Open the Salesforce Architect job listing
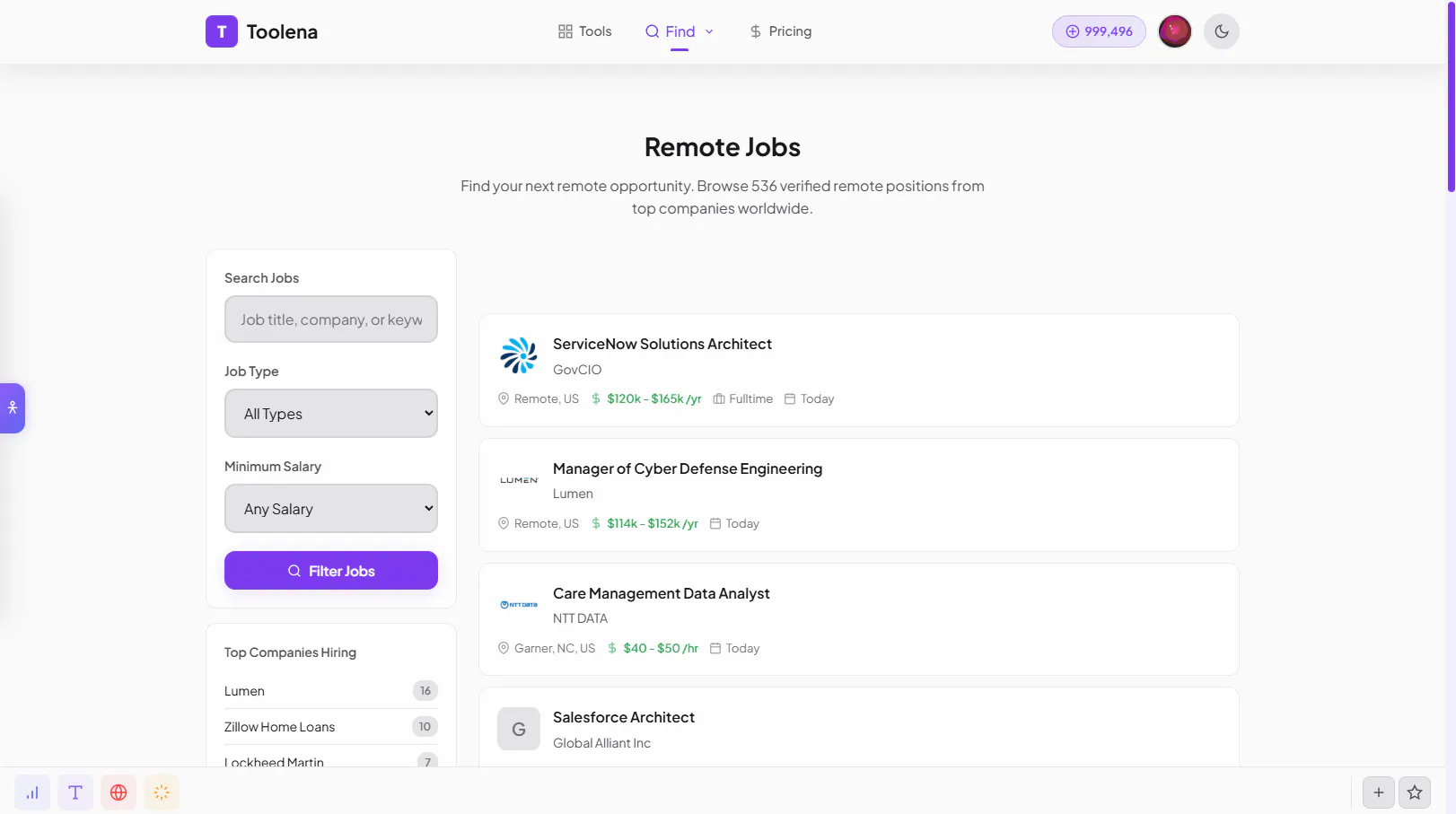This screenshot has width=1456, height=814. coord(624,717)
